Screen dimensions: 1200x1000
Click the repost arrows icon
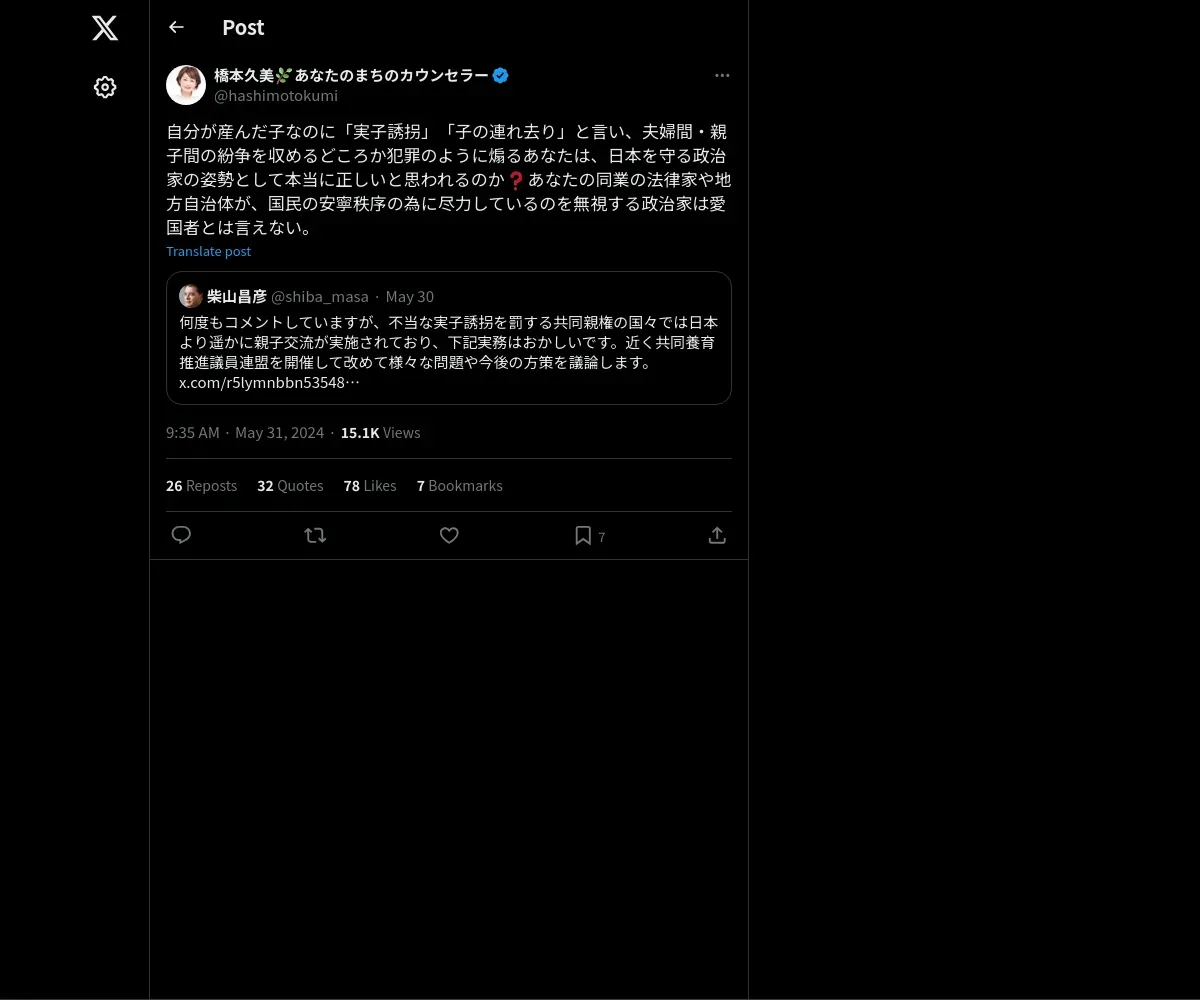click(315, 535)
